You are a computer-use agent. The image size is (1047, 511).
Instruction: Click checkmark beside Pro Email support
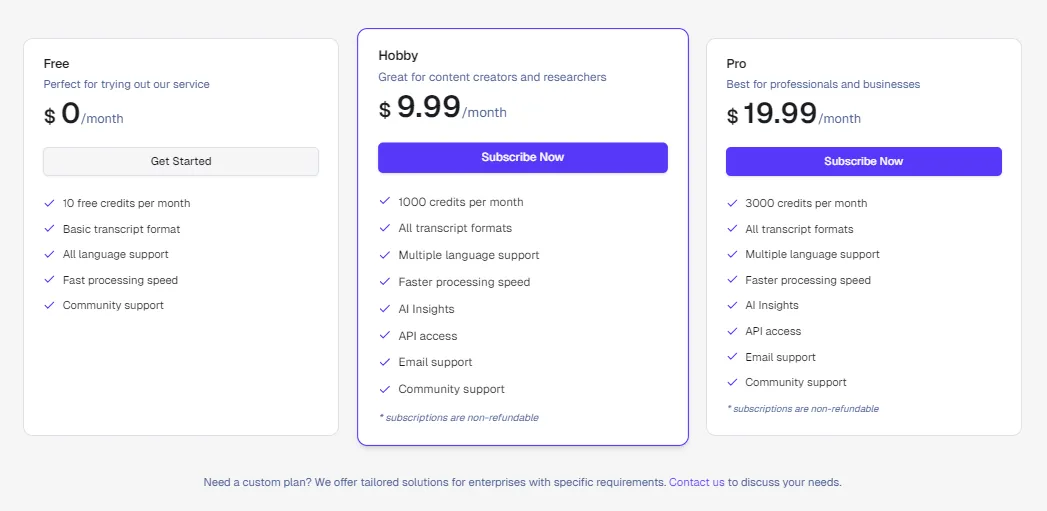pyautogui.click(x=732, y=357)
